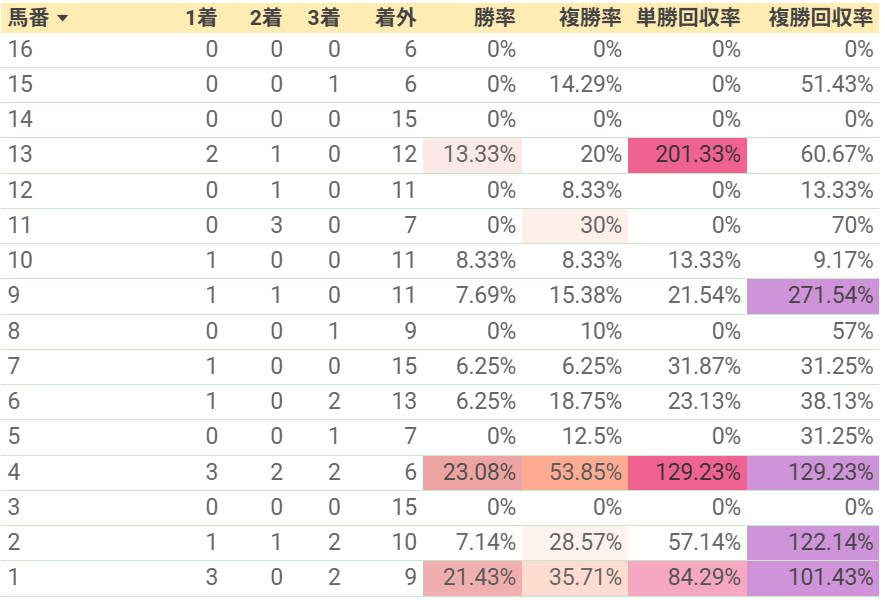Sort table by 2着 column header

[266, 18]
